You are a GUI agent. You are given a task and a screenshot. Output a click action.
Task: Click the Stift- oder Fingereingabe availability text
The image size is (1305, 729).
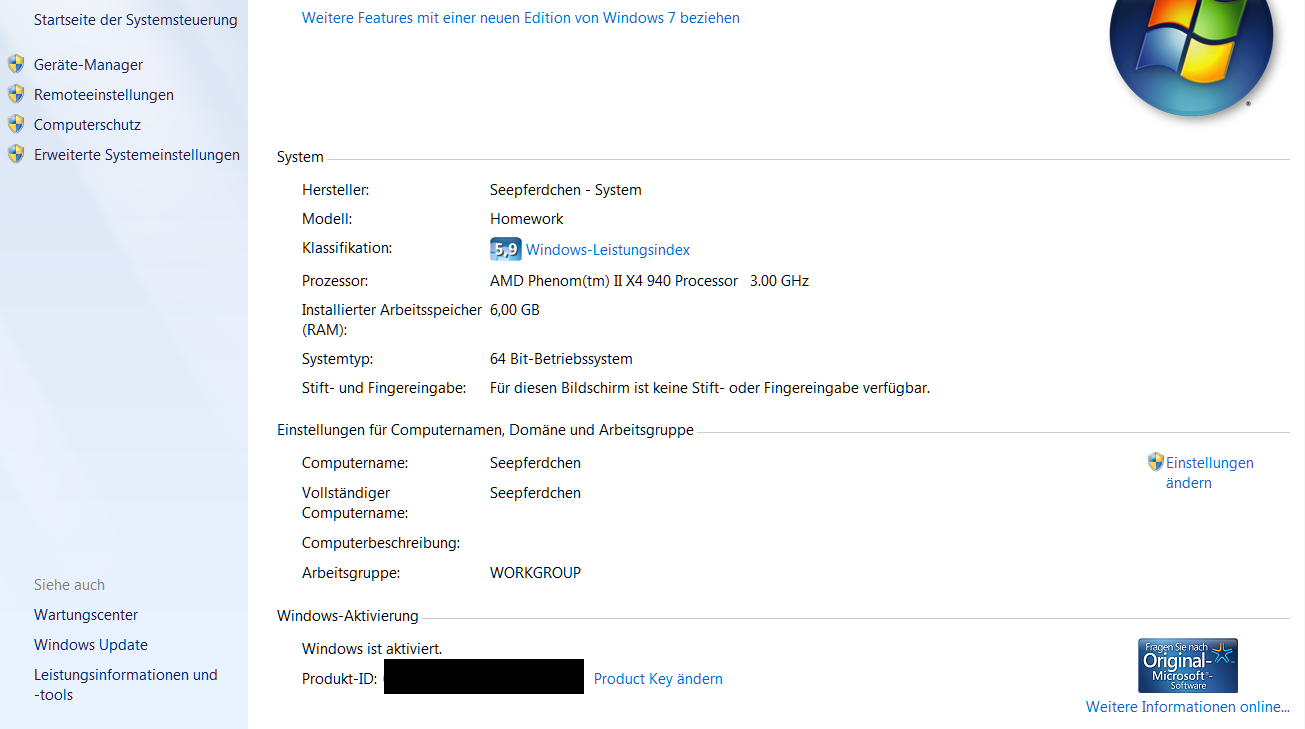(x=710, y=388)
